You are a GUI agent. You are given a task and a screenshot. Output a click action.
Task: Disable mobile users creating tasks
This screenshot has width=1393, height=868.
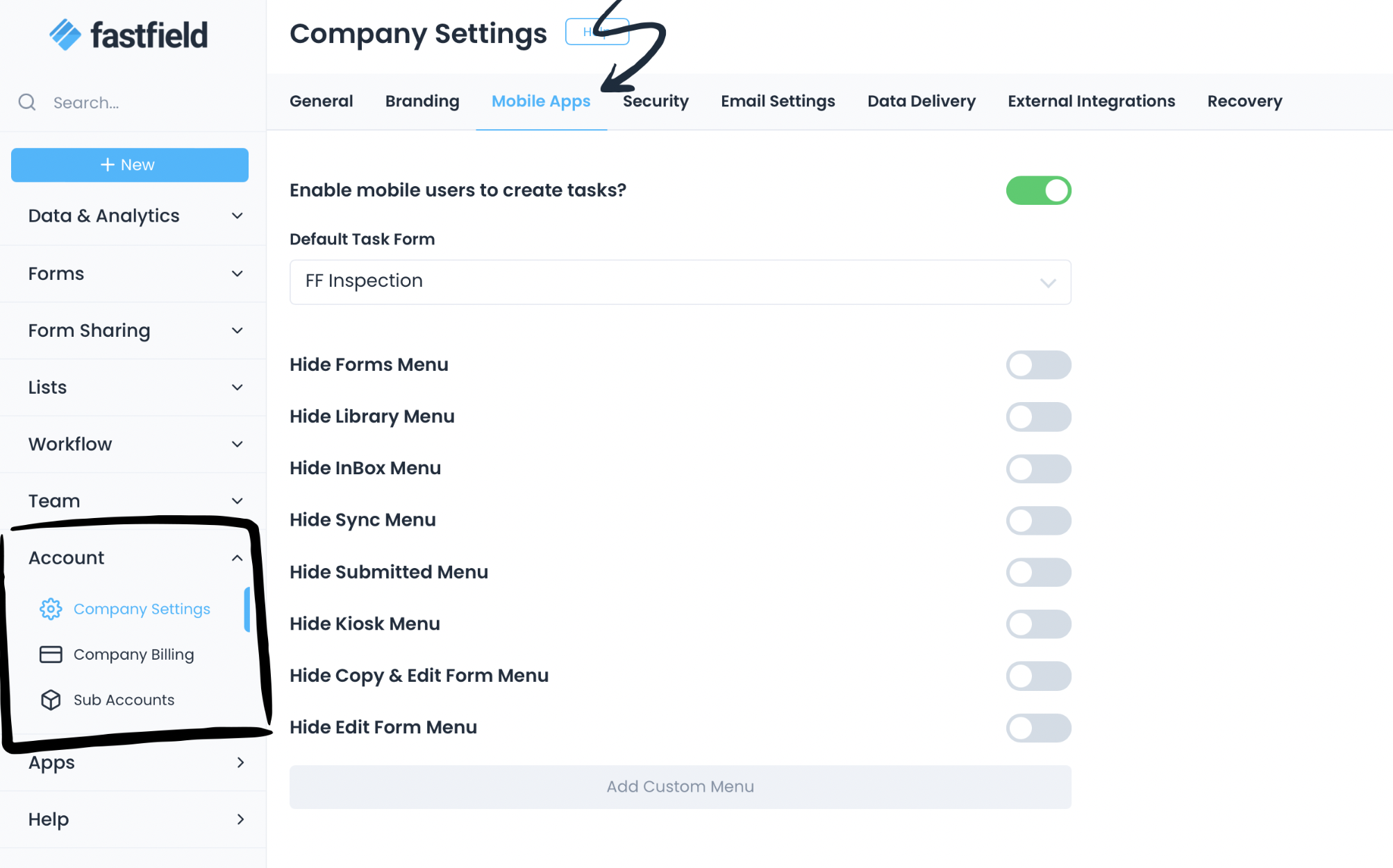coord(1038,190)
